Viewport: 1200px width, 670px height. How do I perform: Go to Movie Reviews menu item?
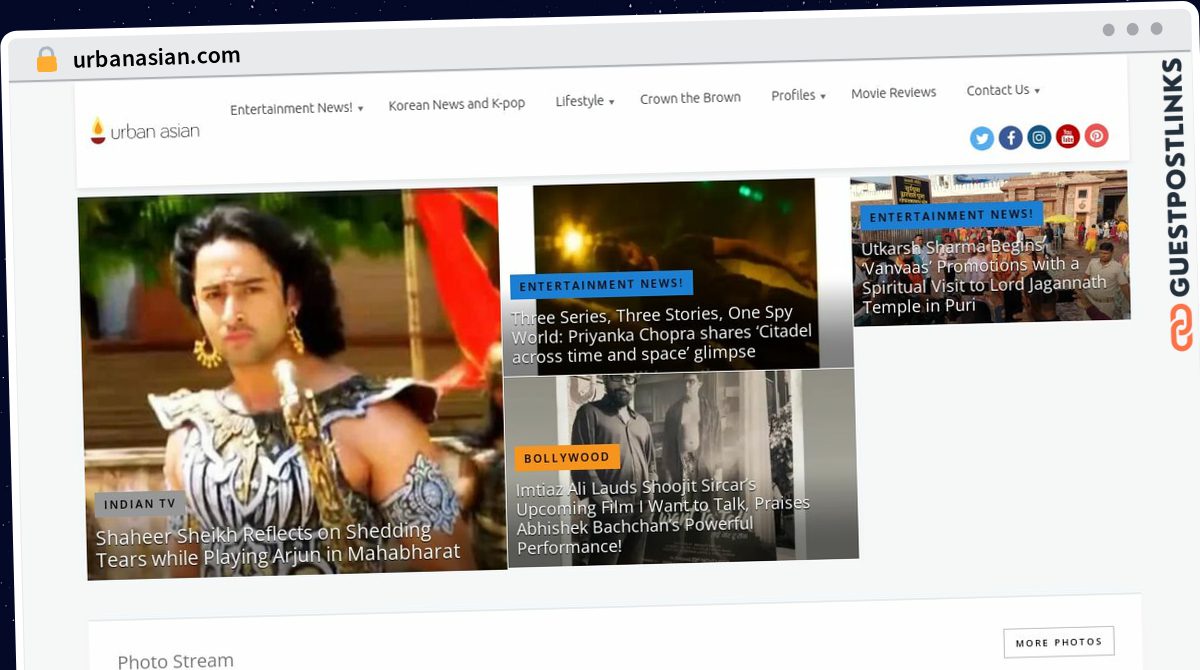[x=894, y=93]
